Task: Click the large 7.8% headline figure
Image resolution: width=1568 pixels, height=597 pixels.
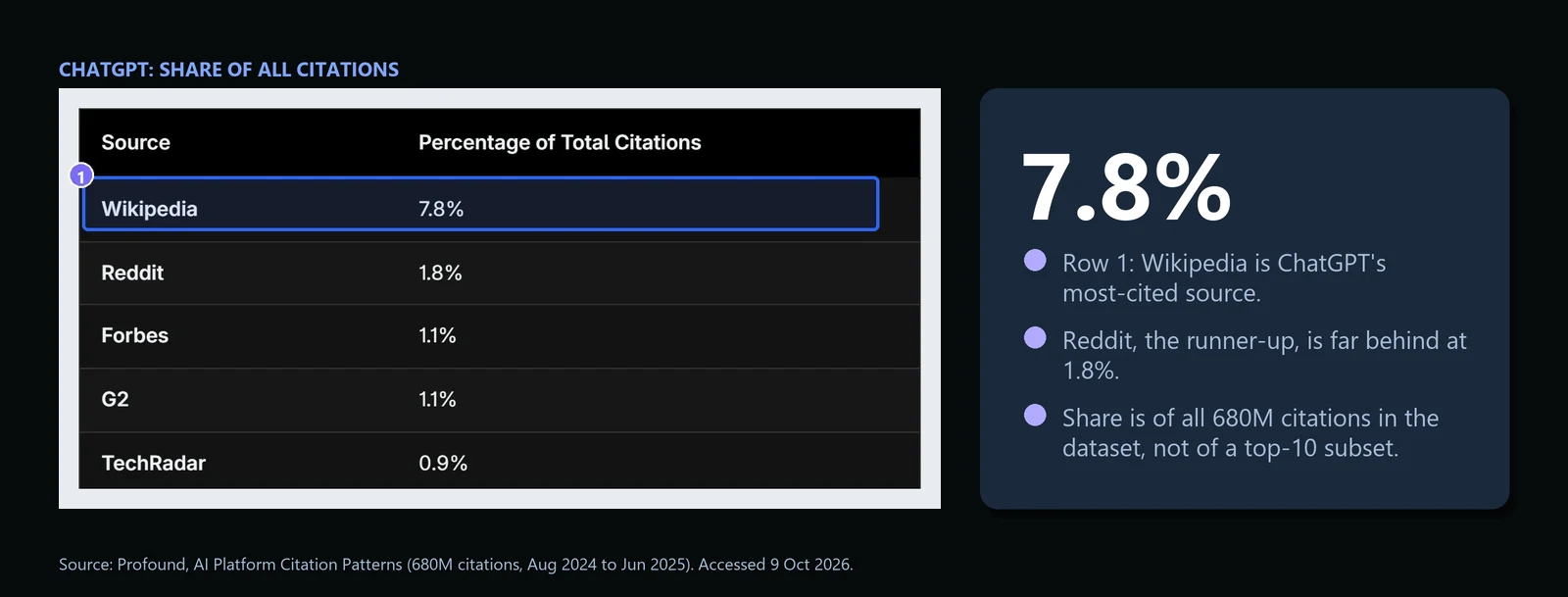Action: pos(1126,186)
